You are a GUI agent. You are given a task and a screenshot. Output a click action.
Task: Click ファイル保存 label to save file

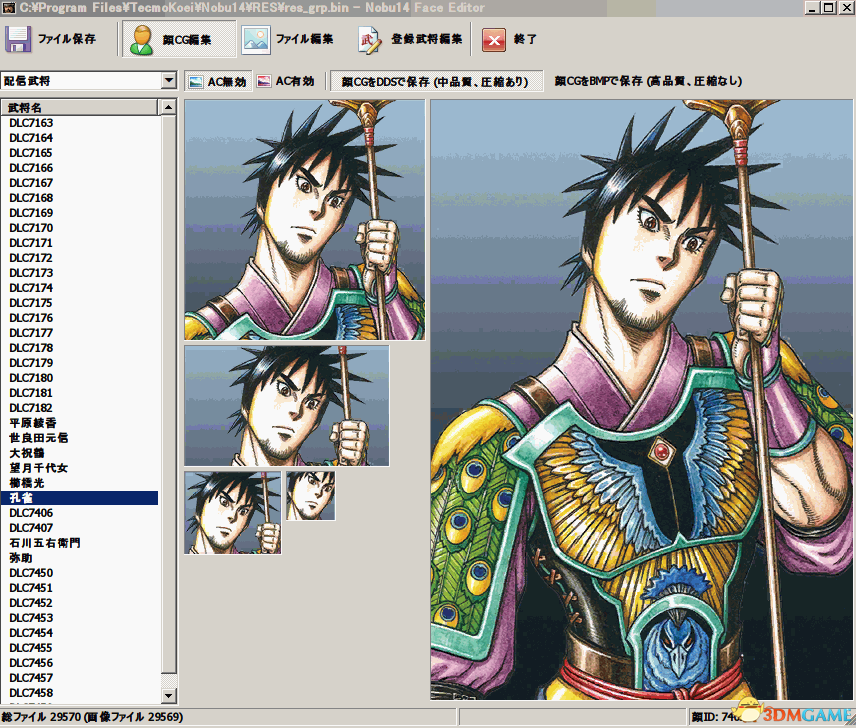[x=67, y=39]
